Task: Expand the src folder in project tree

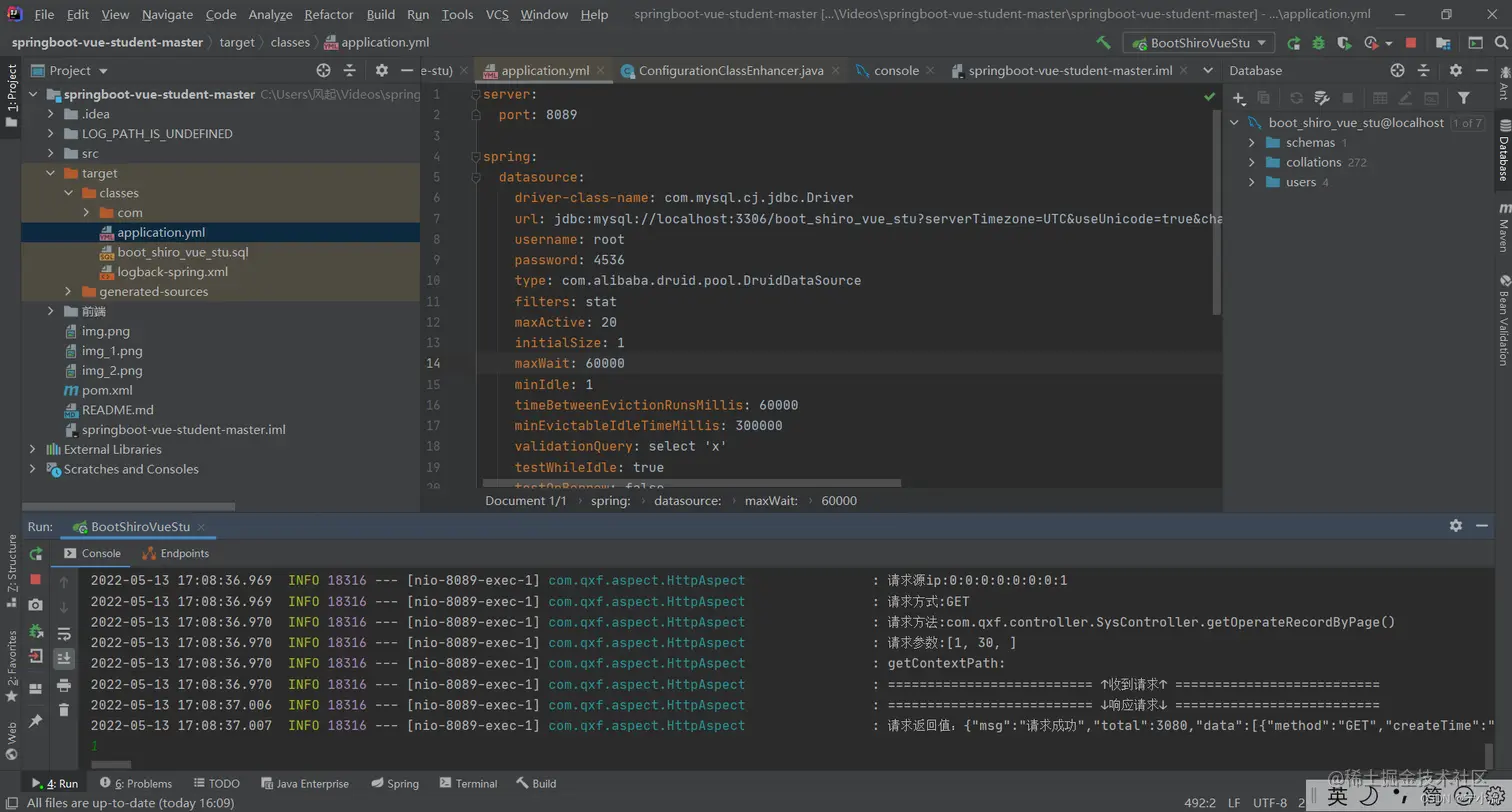Action: click(x=50, y=154)
